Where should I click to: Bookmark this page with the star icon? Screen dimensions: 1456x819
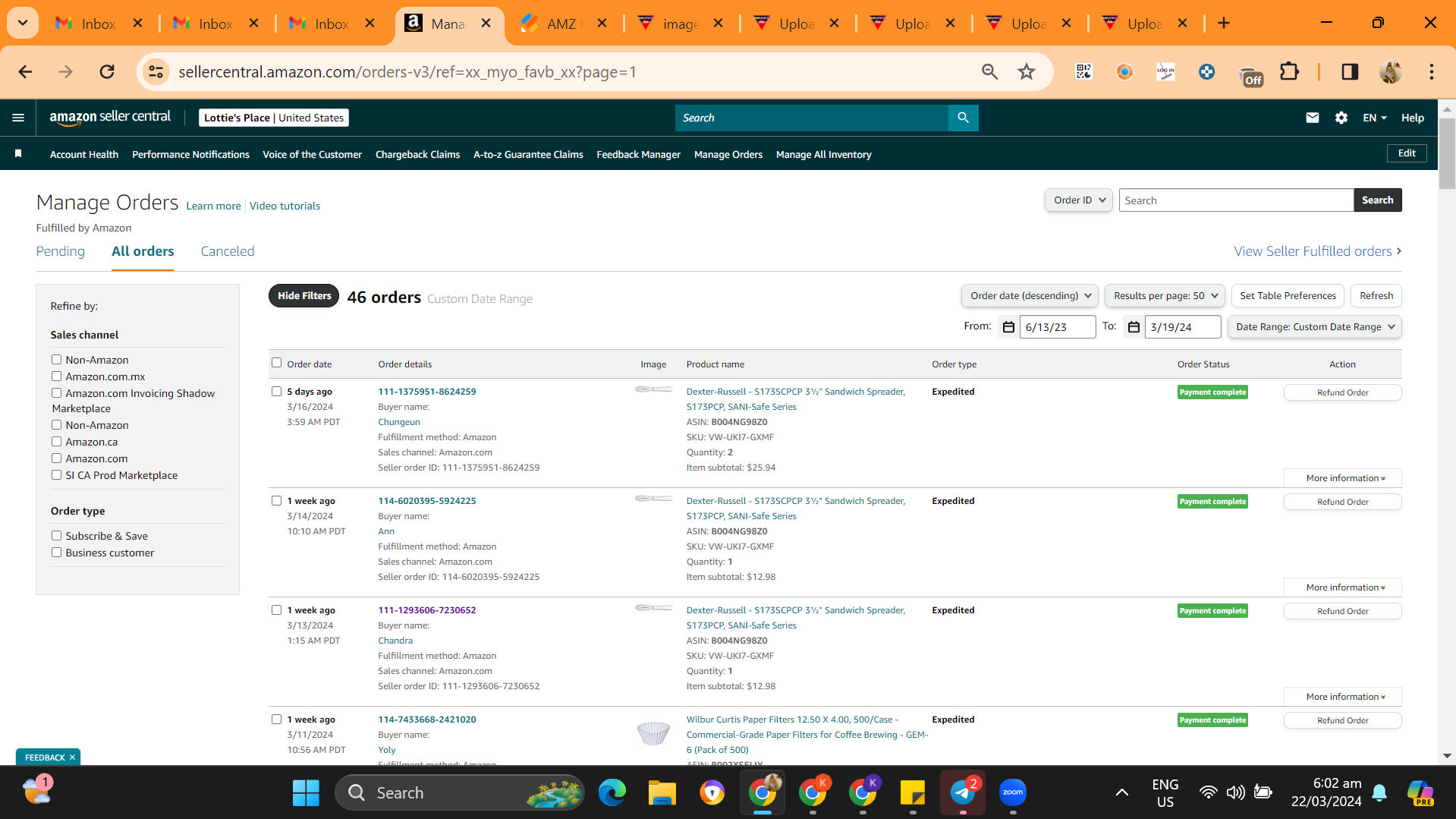point(1027,71)
